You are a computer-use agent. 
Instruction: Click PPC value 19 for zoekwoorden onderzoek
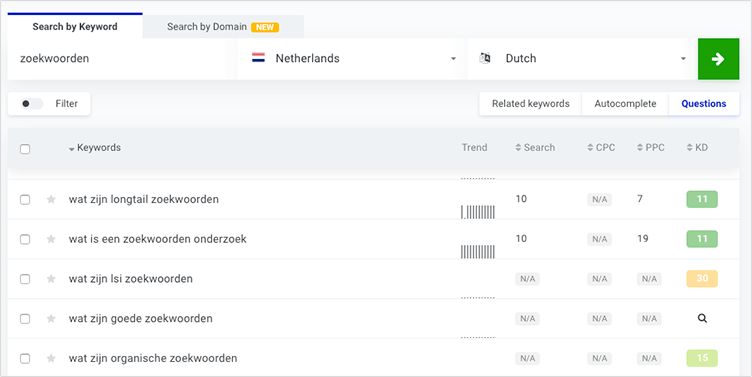643,239
